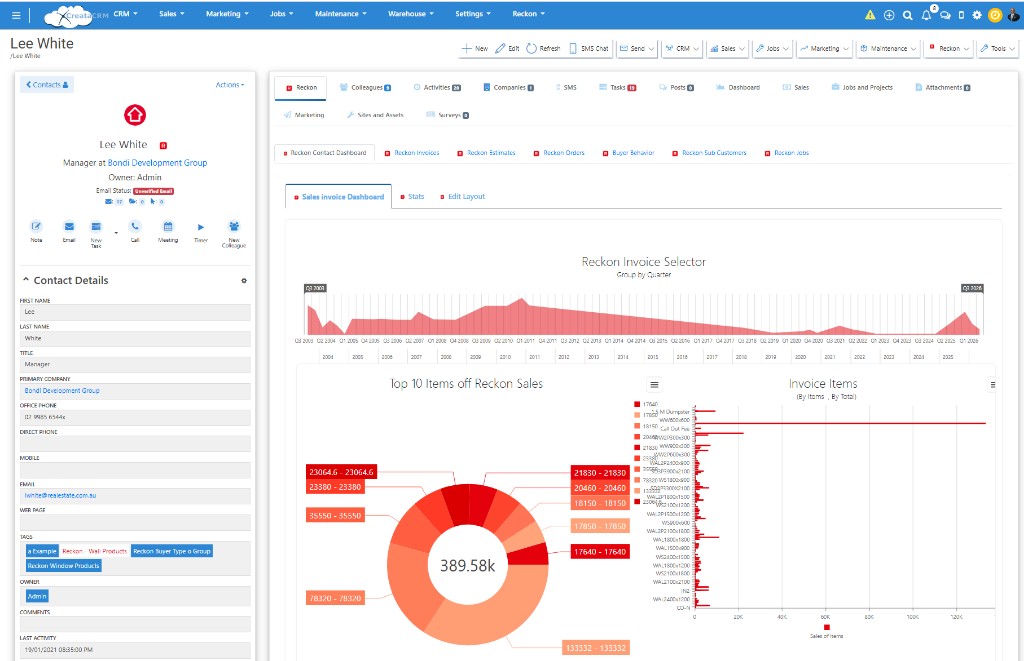Click the yellow clock timer icon

tap(995, 15)
